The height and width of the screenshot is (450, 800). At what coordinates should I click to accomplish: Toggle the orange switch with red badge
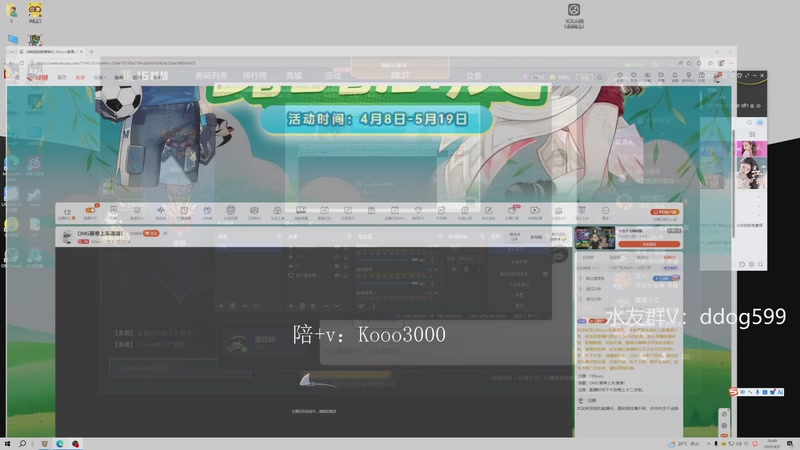coord(91,210)
